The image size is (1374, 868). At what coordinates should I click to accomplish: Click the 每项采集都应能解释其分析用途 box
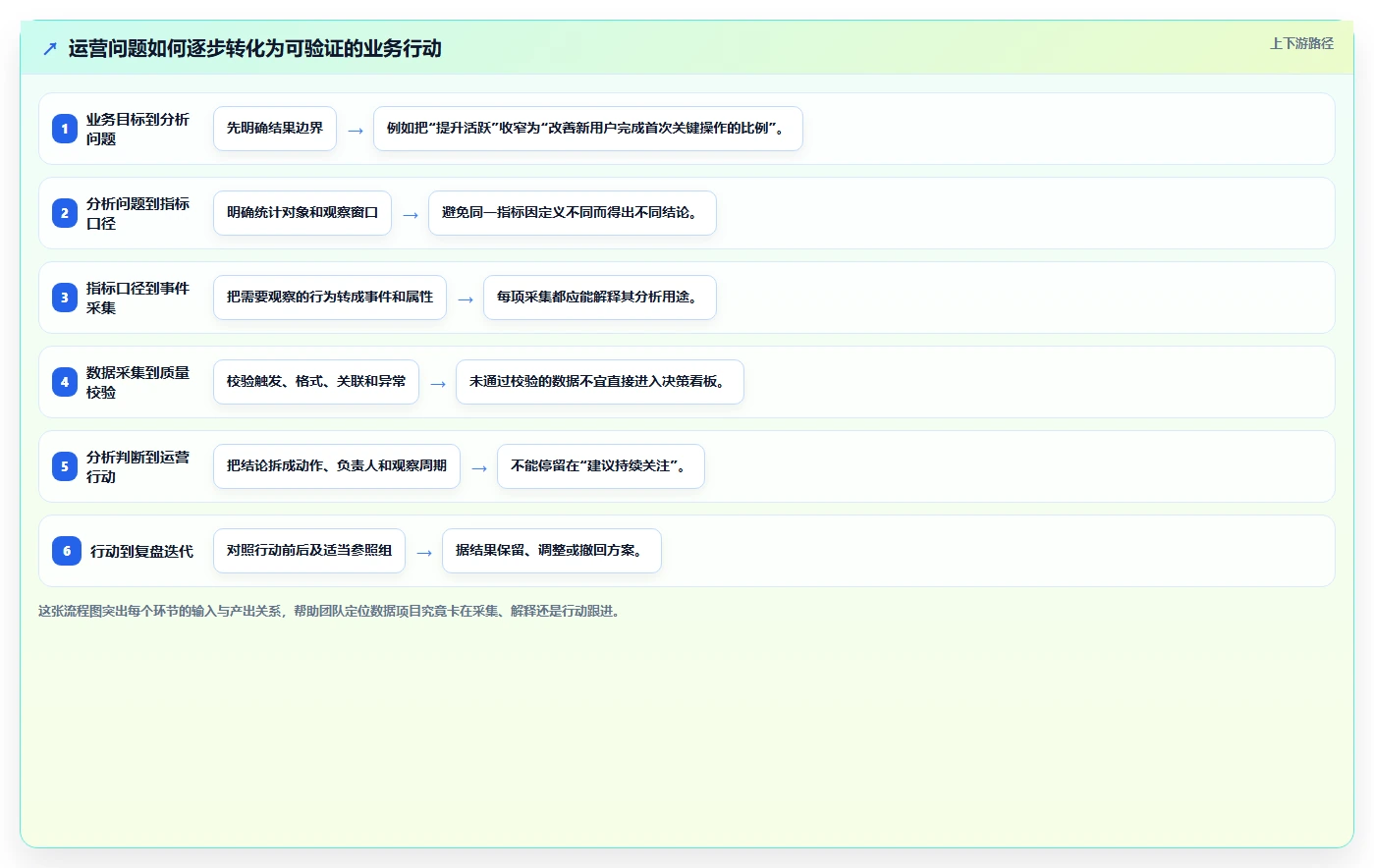(x=600, y=298)
